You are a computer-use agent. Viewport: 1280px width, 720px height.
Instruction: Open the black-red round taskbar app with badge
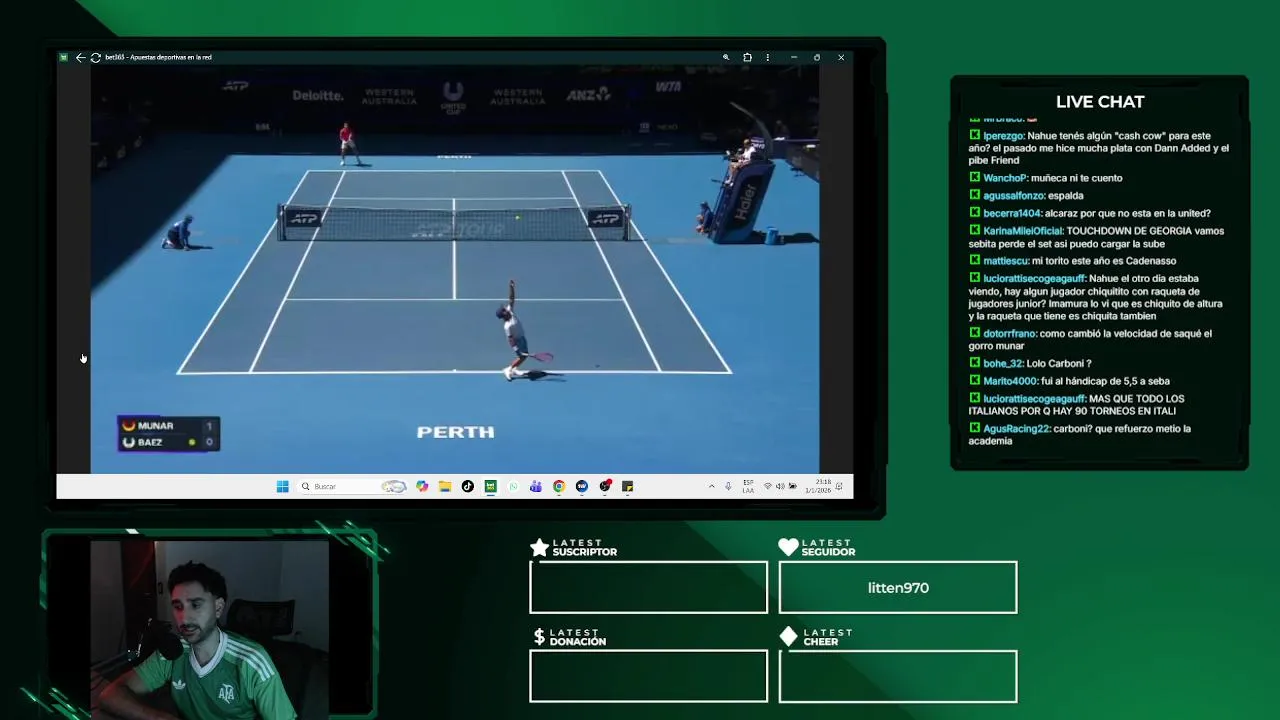pos(605,486)
